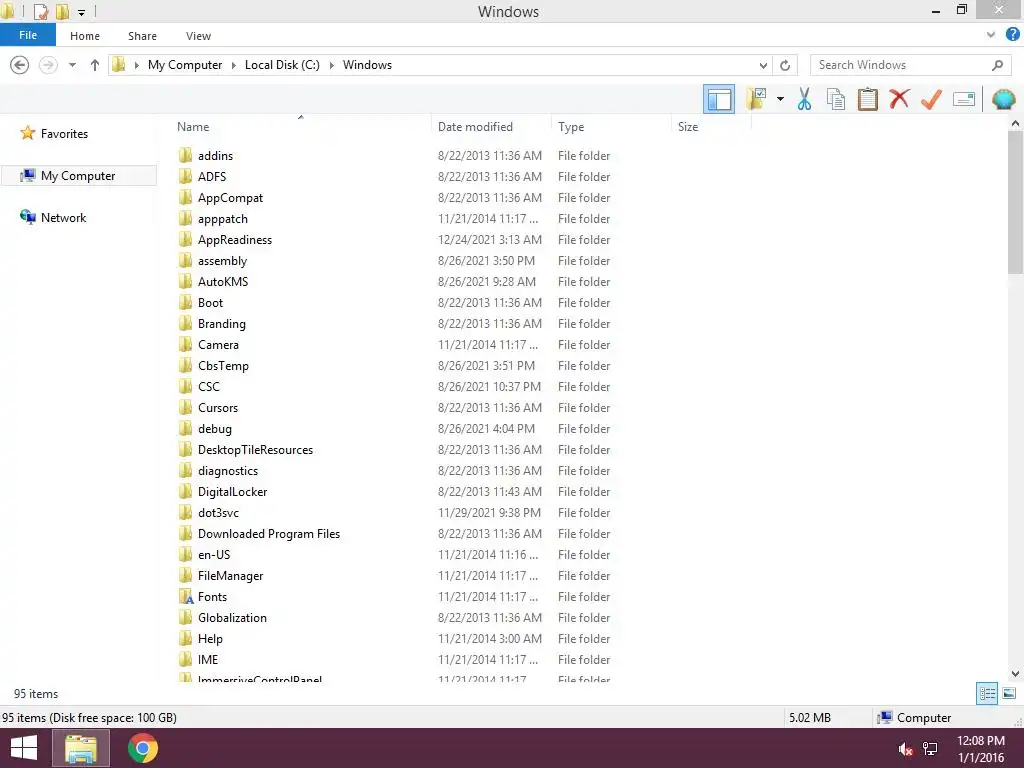
Task: Refresh the Windows folder view
Action: (785, 65)
